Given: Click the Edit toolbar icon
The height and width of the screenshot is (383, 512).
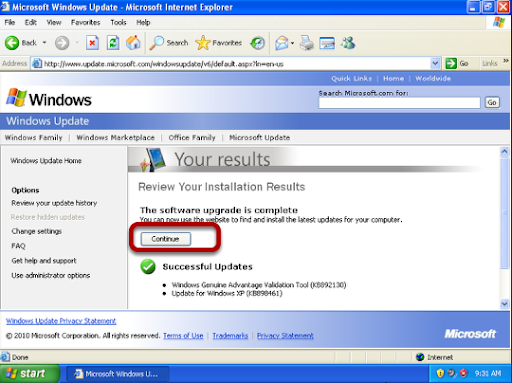Looking at the screenshot, I should (327, 43).
